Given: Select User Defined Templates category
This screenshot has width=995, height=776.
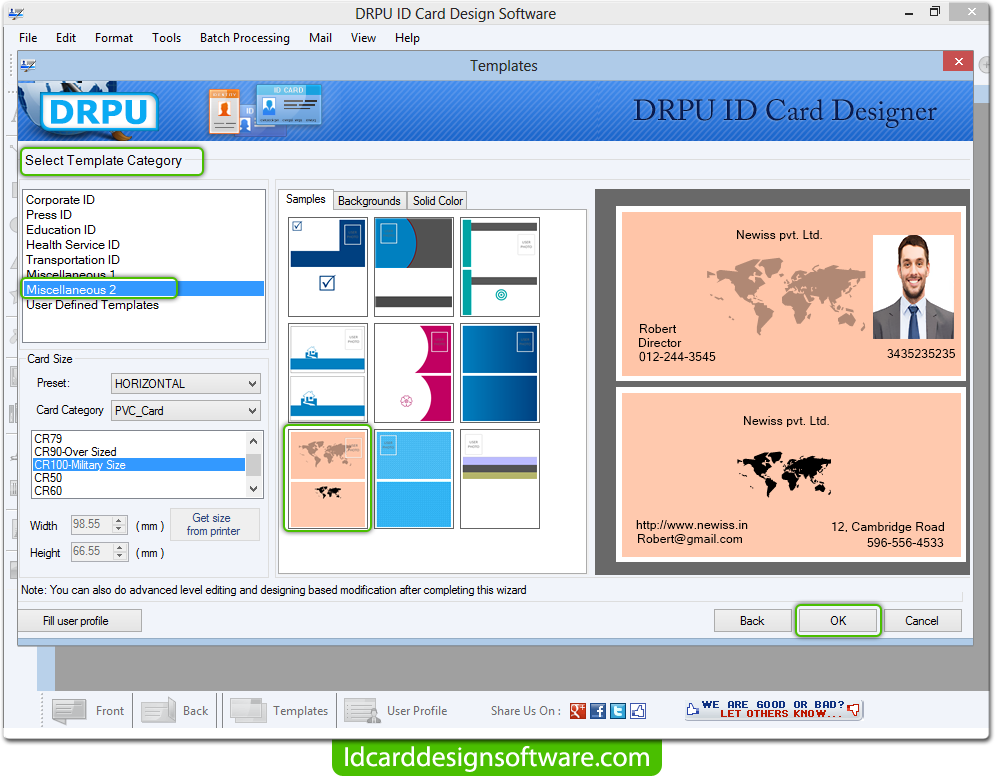Looking at the screenshot, I should point(143,305).
